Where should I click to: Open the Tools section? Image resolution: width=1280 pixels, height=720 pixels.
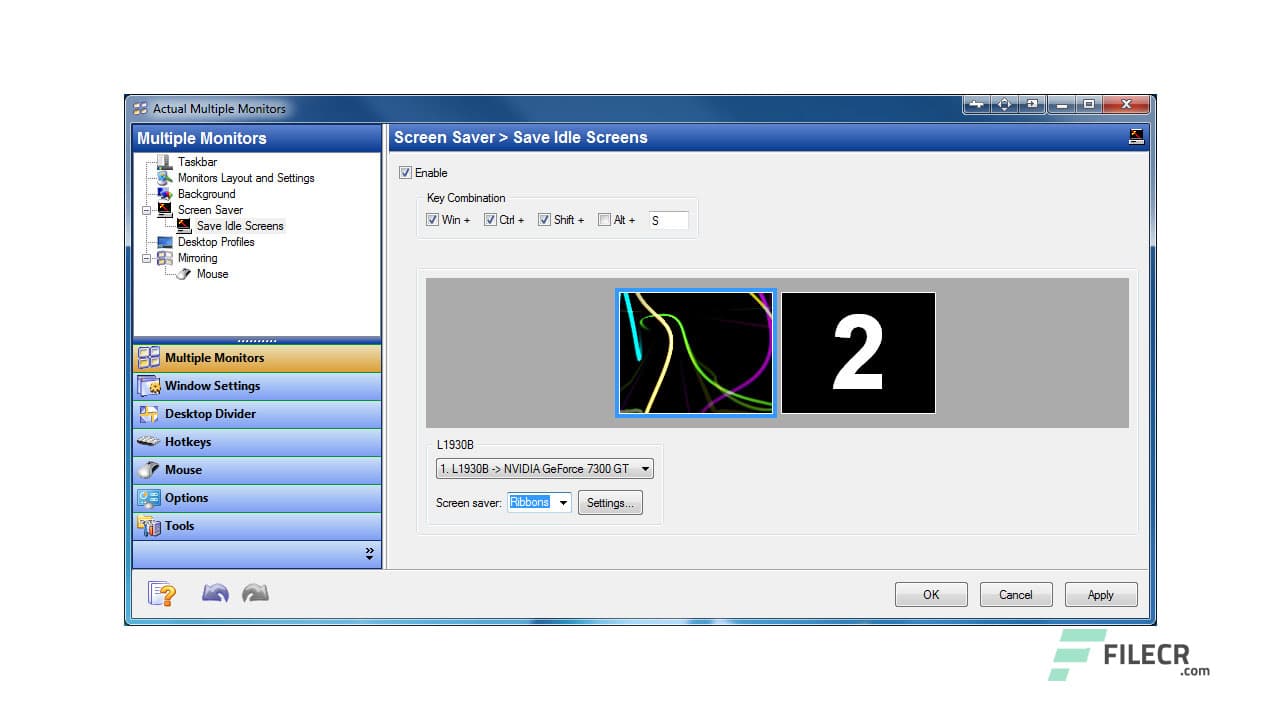pyautogui.click(x=257, y=526)
